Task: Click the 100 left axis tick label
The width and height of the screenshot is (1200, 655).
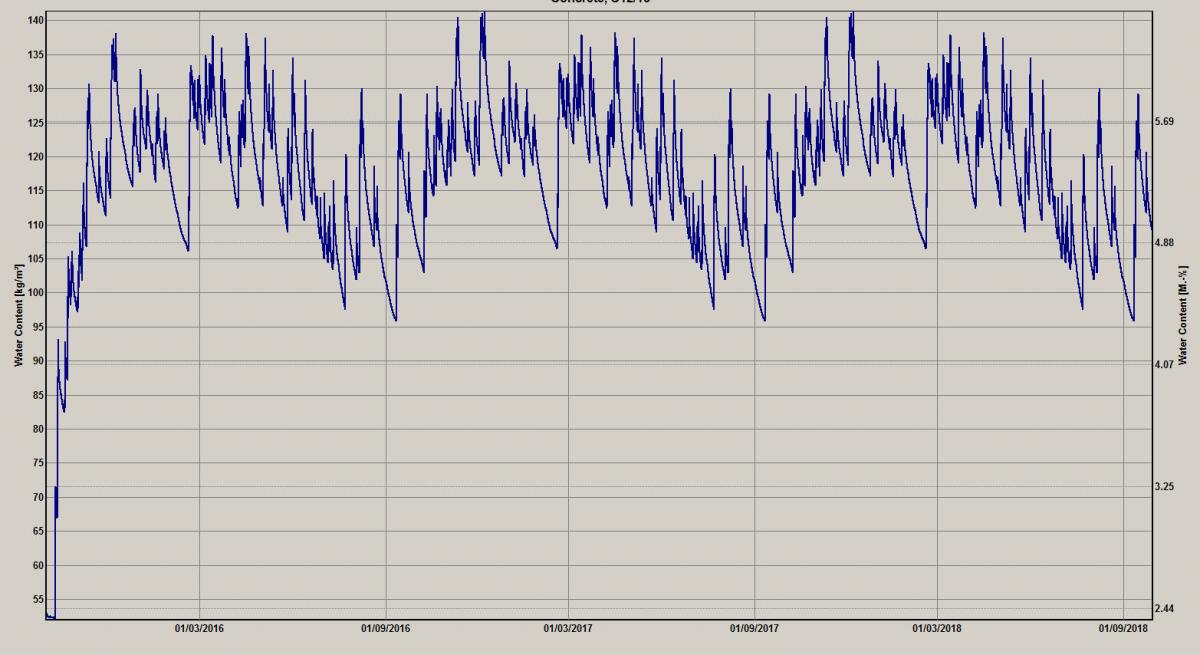Action: tap(35, 293)
